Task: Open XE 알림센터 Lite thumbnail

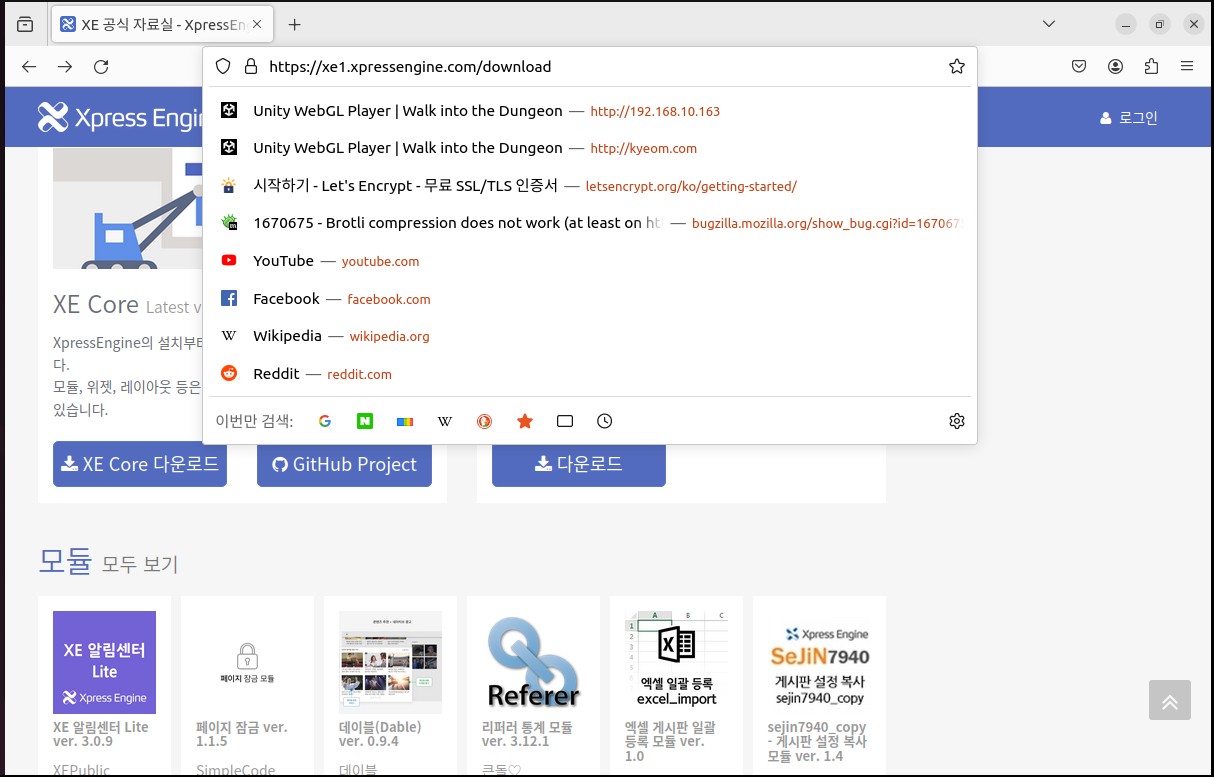Action: 104,662
